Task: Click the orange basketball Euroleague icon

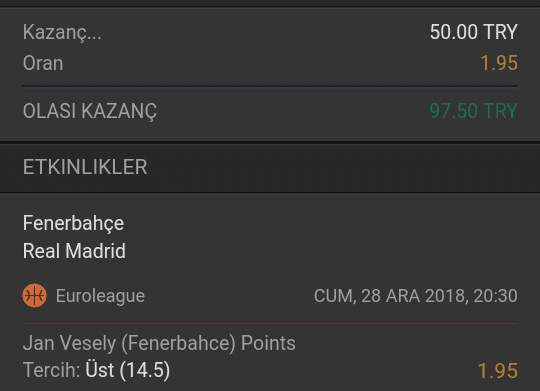Action: [34, 296]
